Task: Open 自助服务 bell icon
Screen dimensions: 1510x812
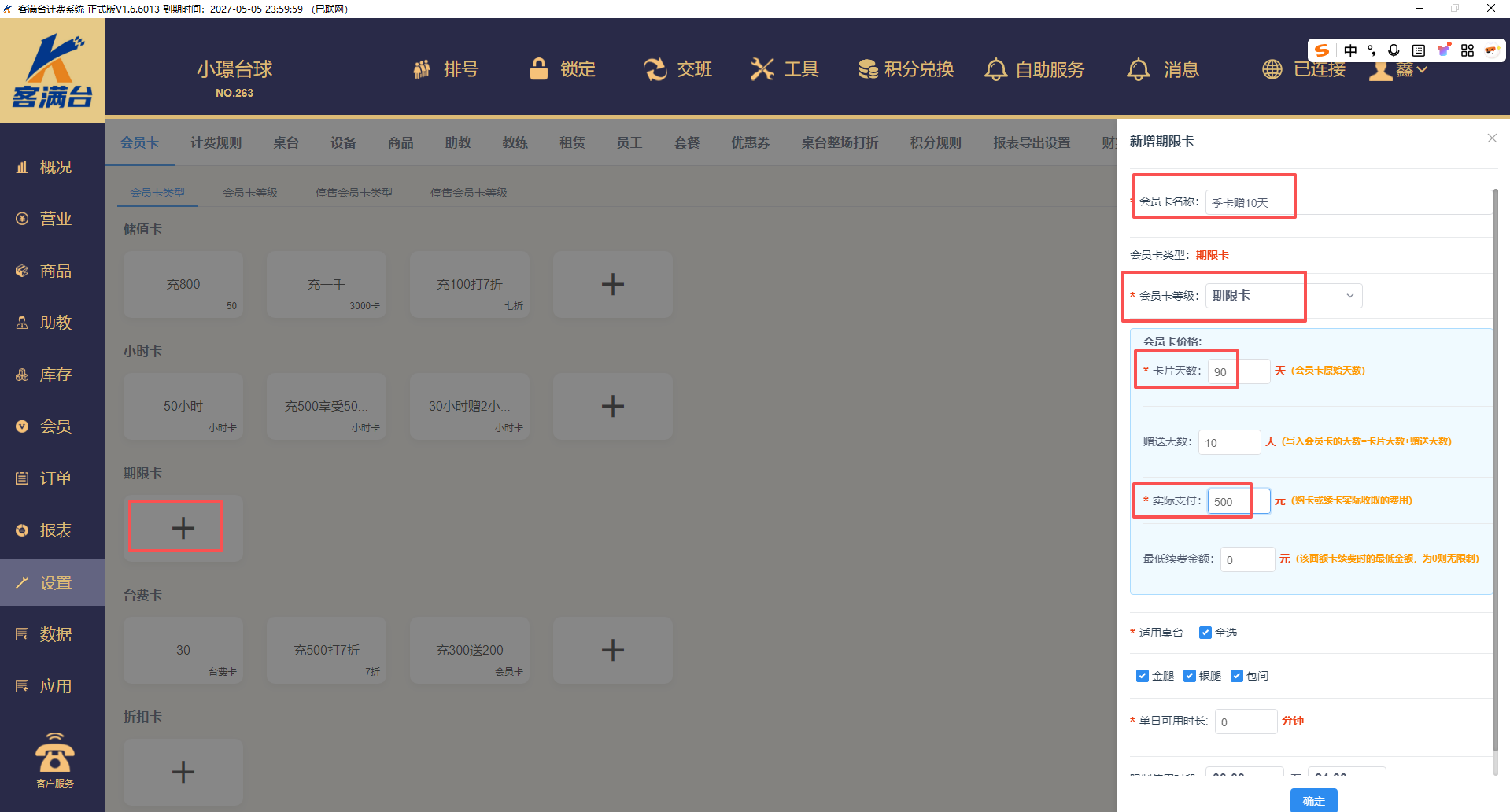Action: point(995,70)
